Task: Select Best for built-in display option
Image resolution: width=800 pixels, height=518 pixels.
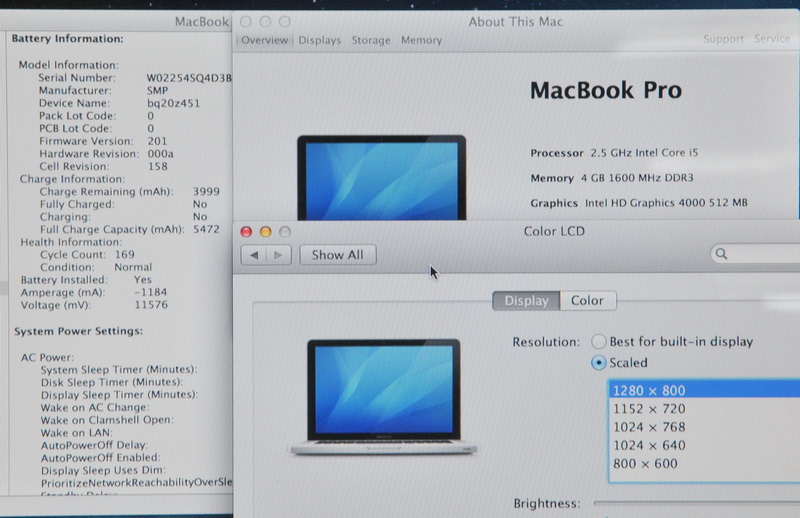Action: click(x=672, y=341)
